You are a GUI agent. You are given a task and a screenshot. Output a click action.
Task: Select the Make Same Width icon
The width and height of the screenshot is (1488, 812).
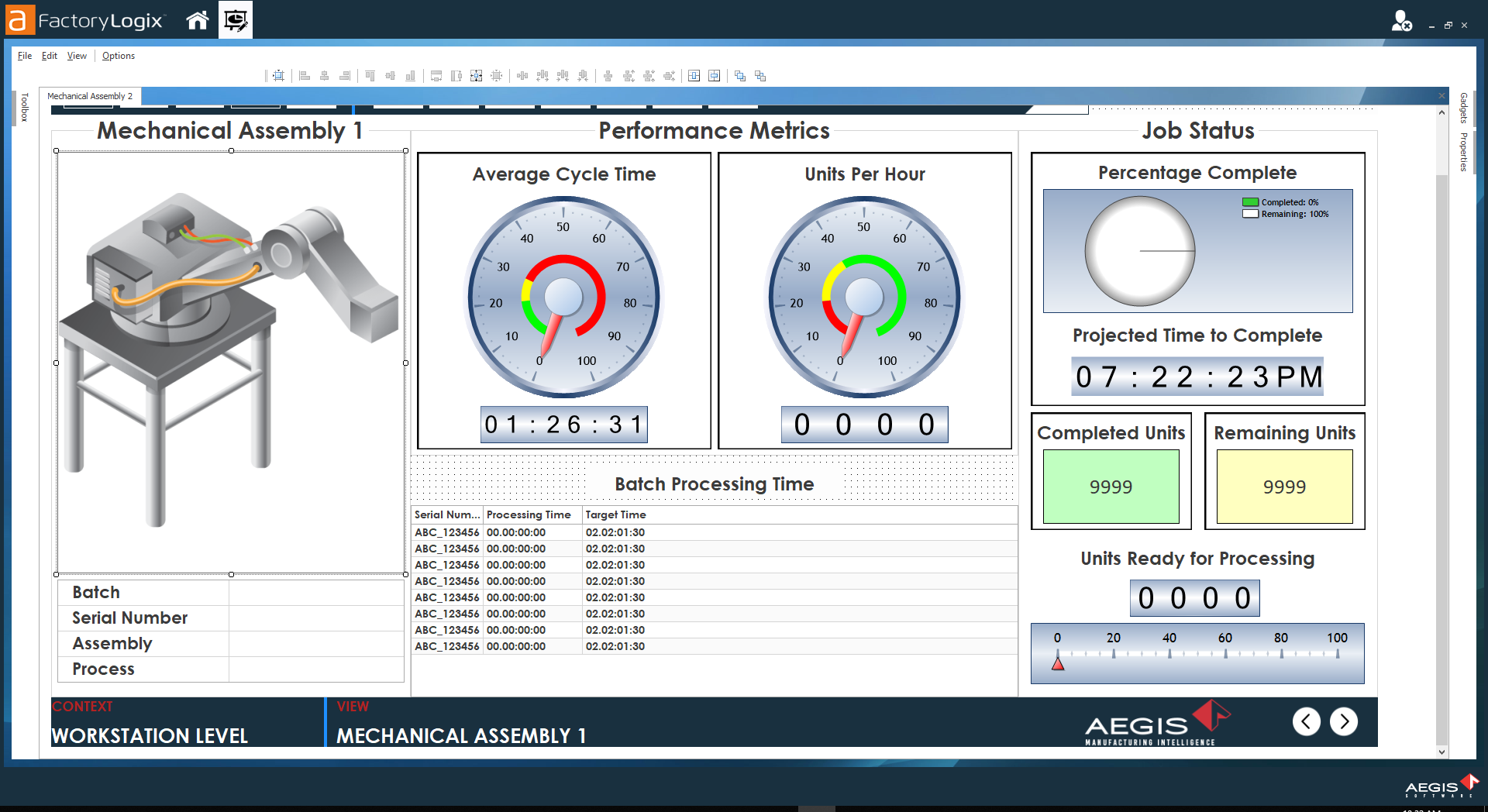[436, 76]
